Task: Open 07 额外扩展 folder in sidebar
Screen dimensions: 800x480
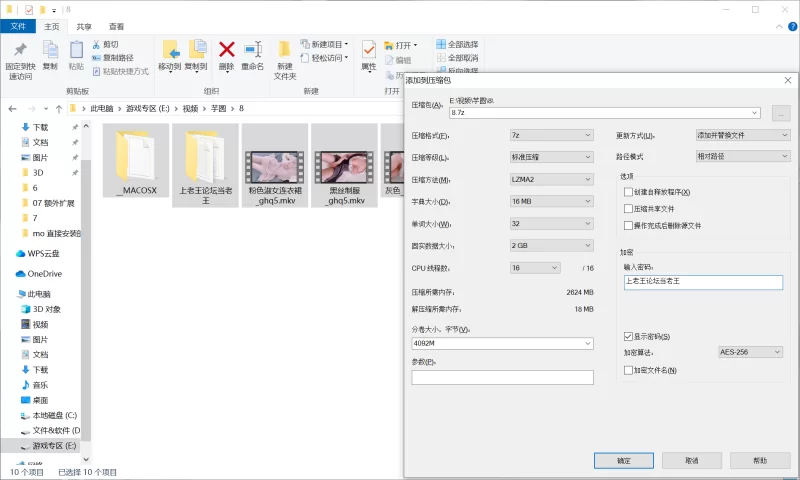Action: point(53,203)
